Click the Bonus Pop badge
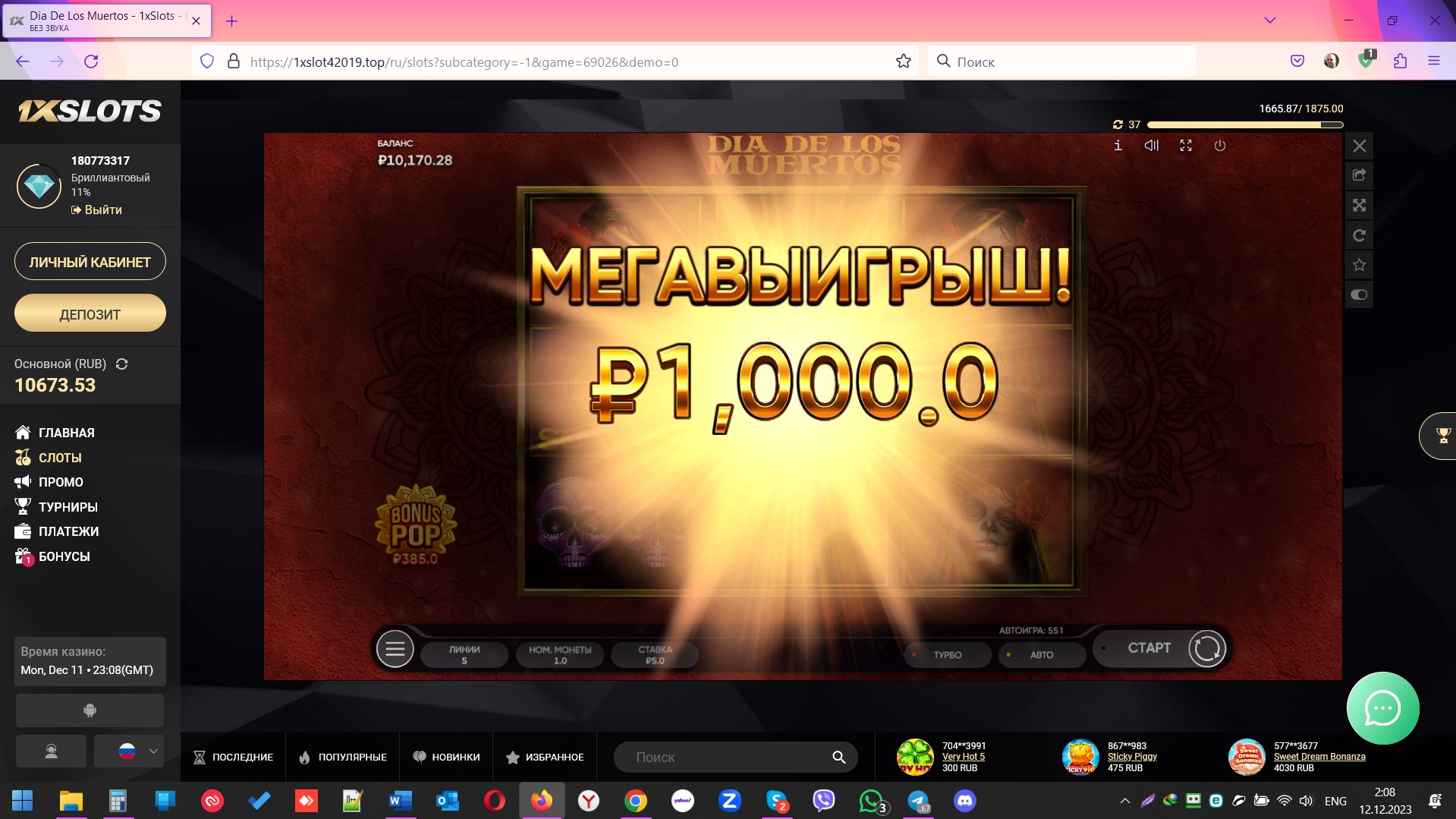The height and width of the screenshot is (819, 1456). (x=415, y=525)
